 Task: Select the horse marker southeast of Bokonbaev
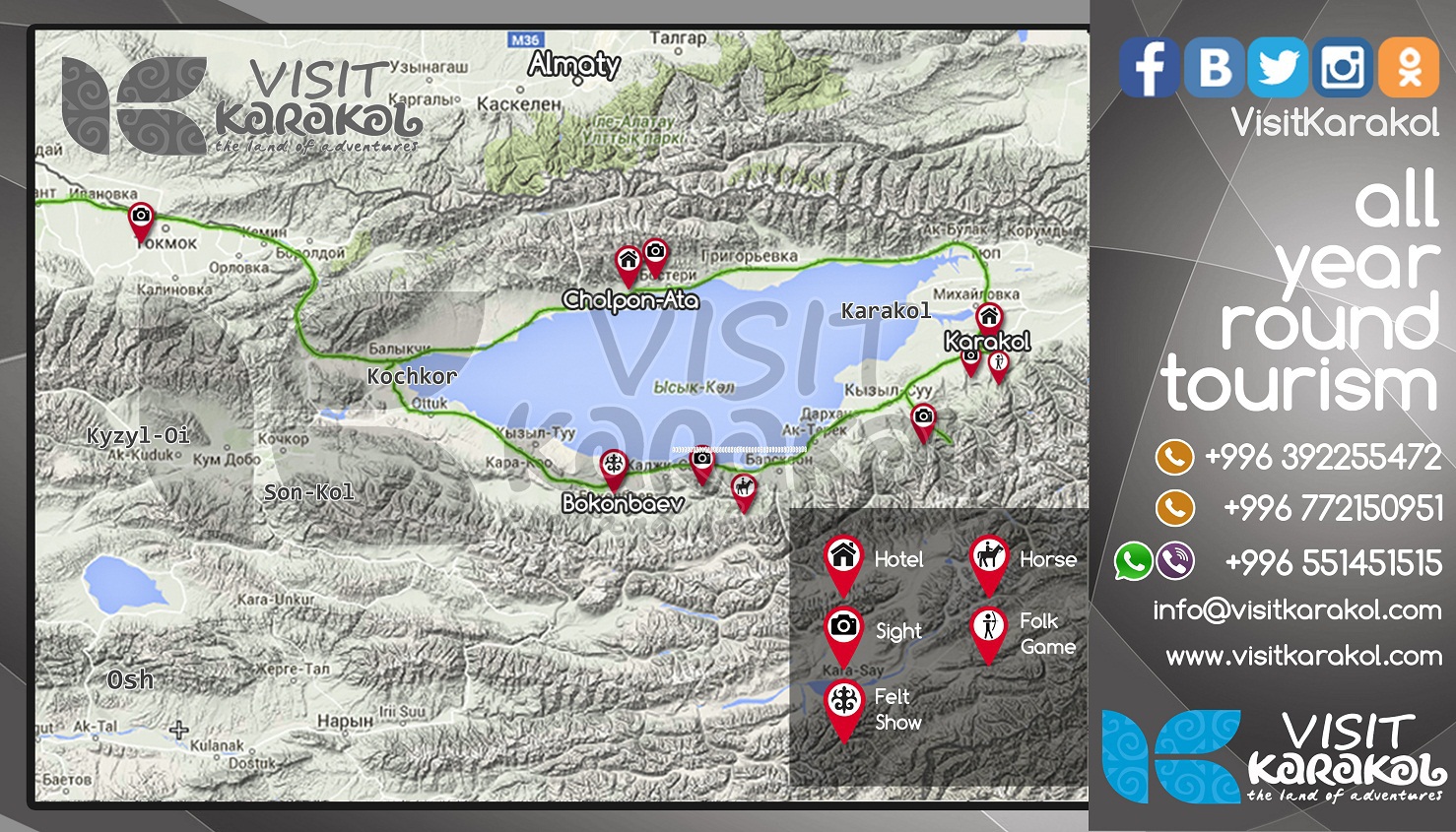[745, 491]
